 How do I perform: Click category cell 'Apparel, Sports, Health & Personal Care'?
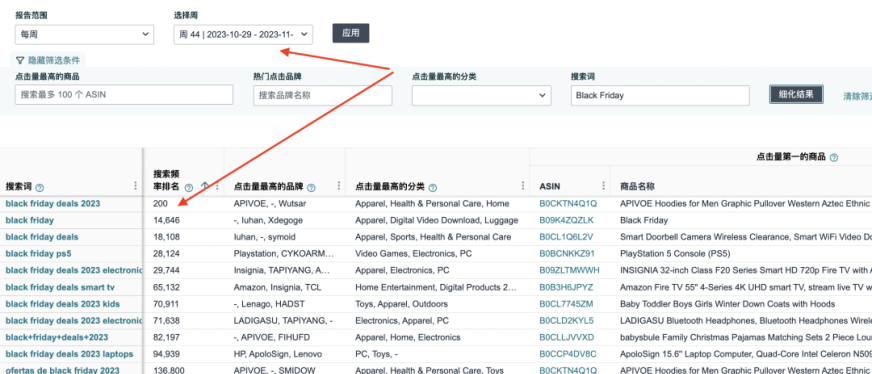pyautogui.click(x=433, y=237)
